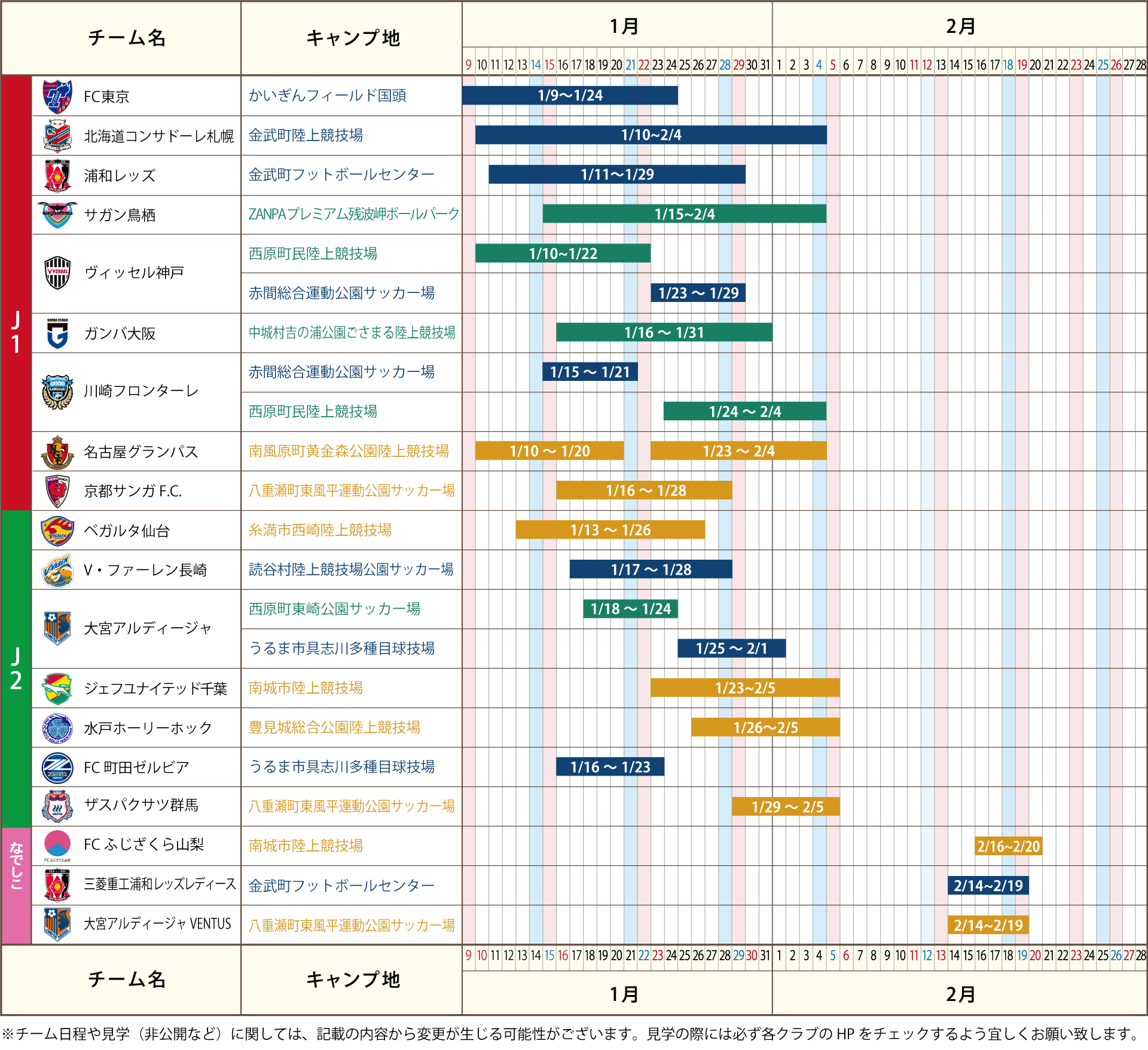Click the サガン鳥栖 crest icon

(x=57, y=215)
